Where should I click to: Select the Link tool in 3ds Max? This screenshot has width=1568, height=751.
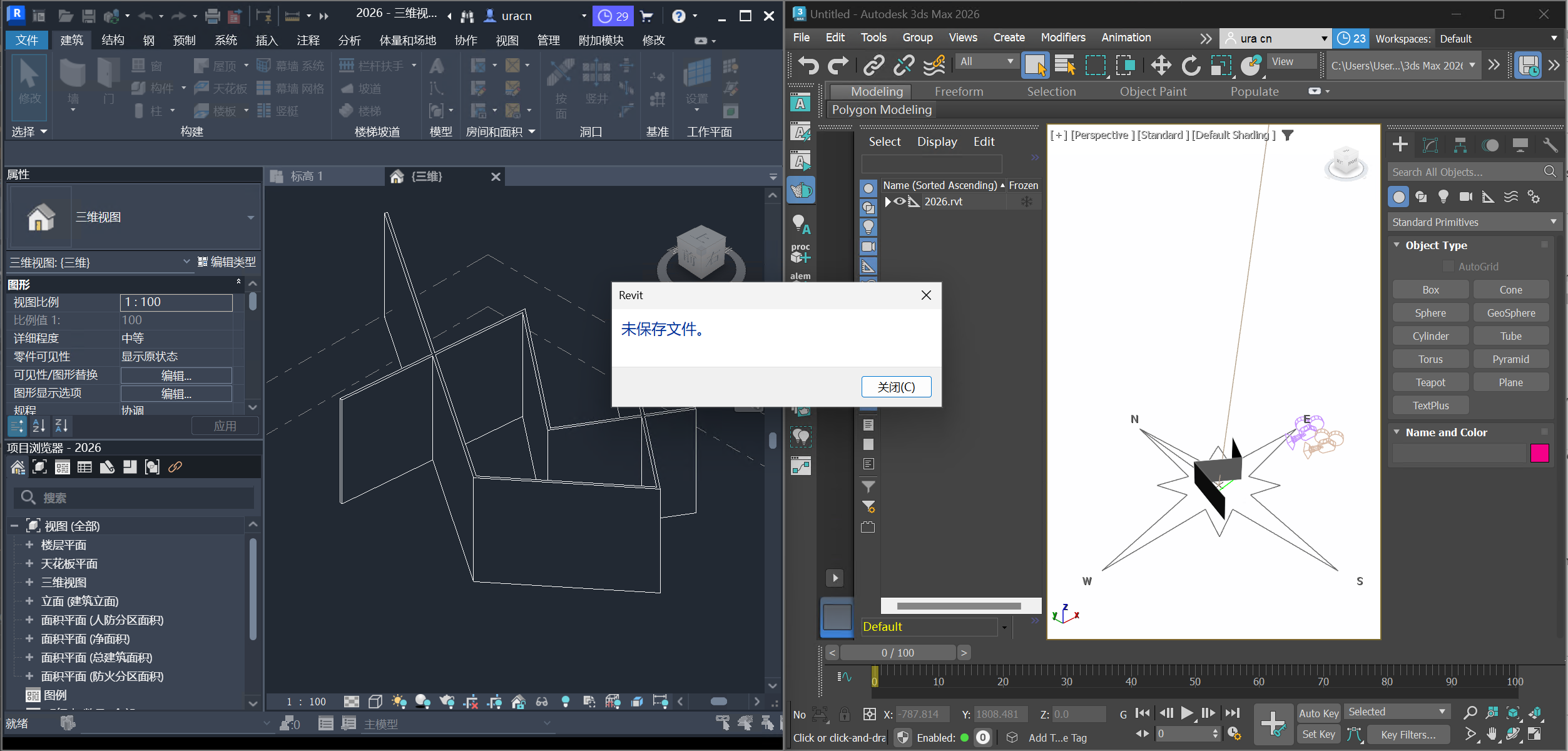click(873, 65)
